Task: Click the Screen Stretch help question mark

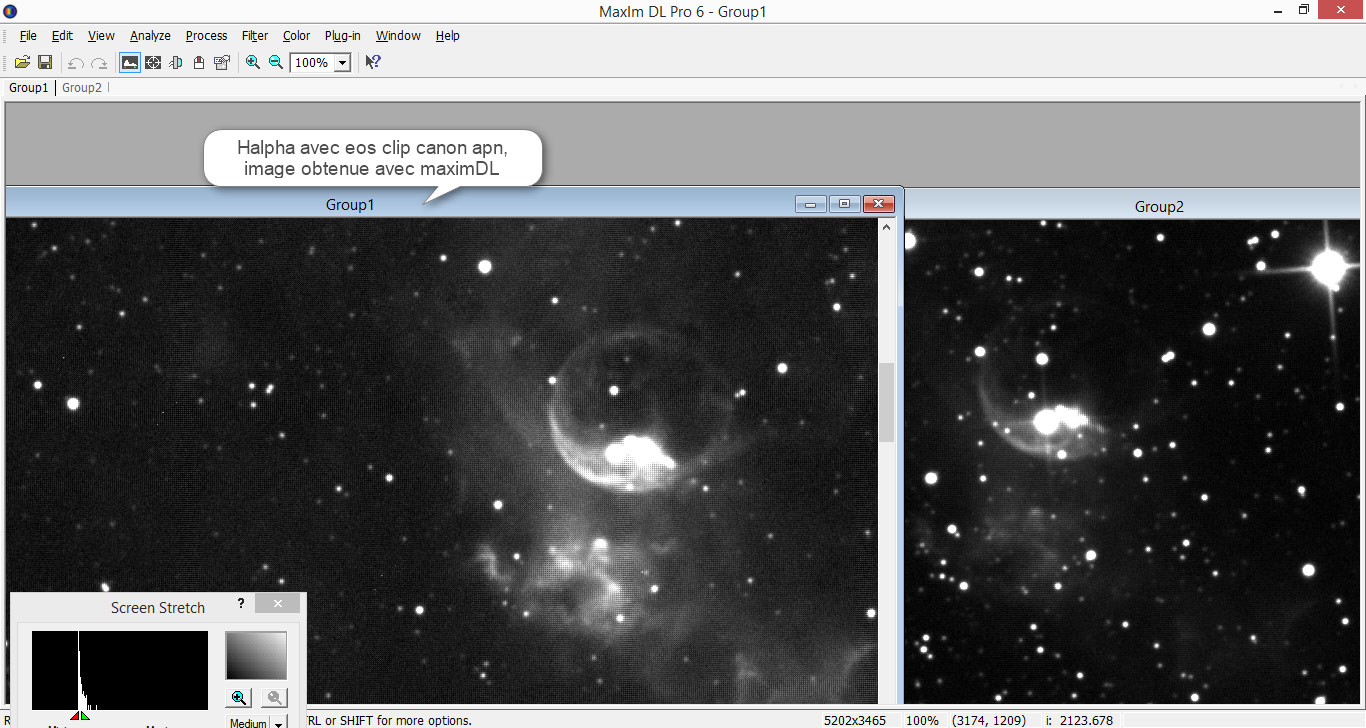Action: [241, 604]
